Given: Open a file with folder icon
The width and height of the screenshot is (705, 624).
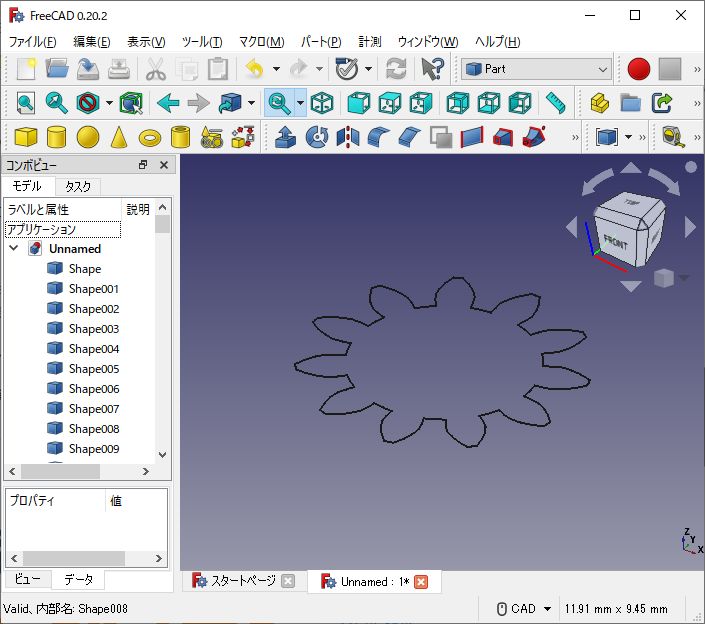Looking at the screenshot, I should click(57, 69).
